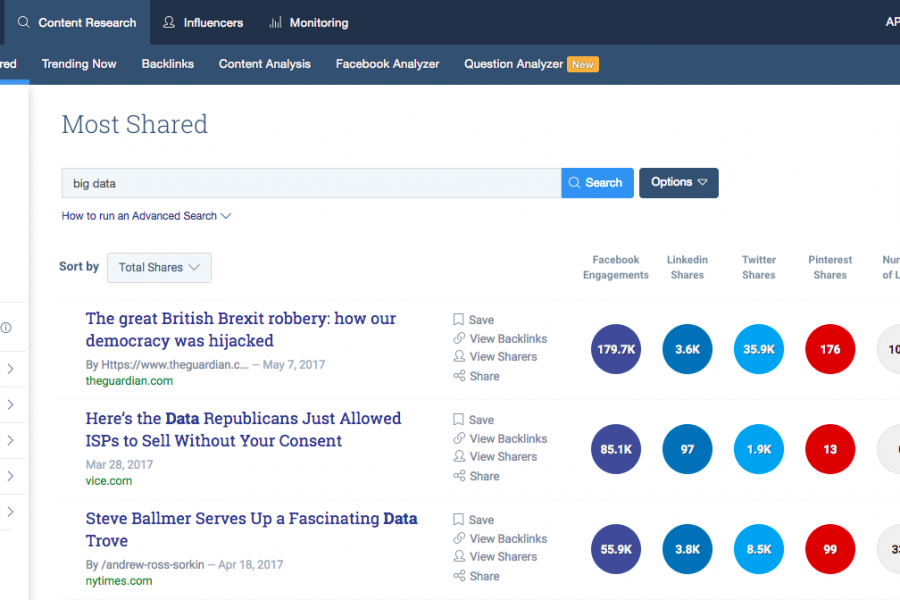
Task: Click the Facebook Engagements column header
Action: click(x=616, y=267)
